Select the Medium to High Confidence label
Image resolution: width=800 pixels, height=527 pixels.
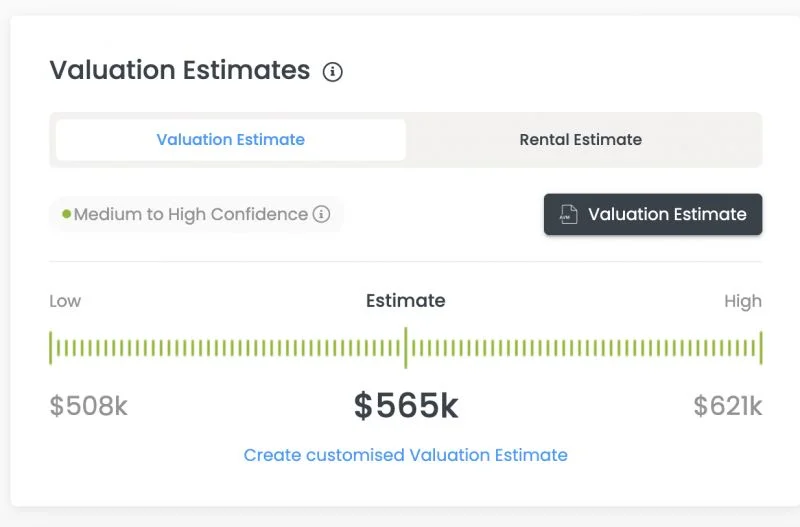(x=190, y=214)
